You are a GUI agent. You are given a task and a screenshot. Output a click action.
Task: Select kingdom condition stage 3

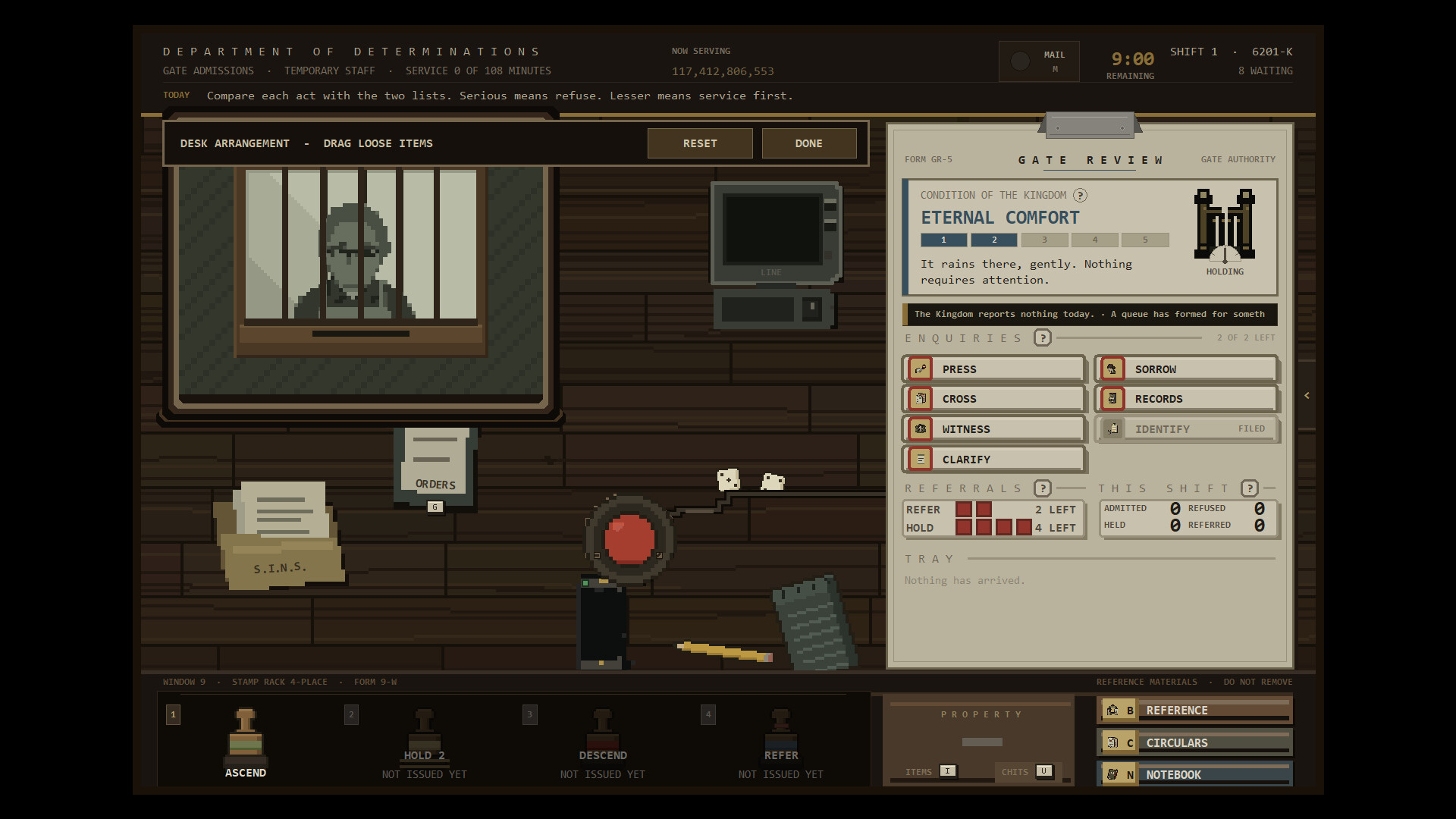pos(1044,240)
